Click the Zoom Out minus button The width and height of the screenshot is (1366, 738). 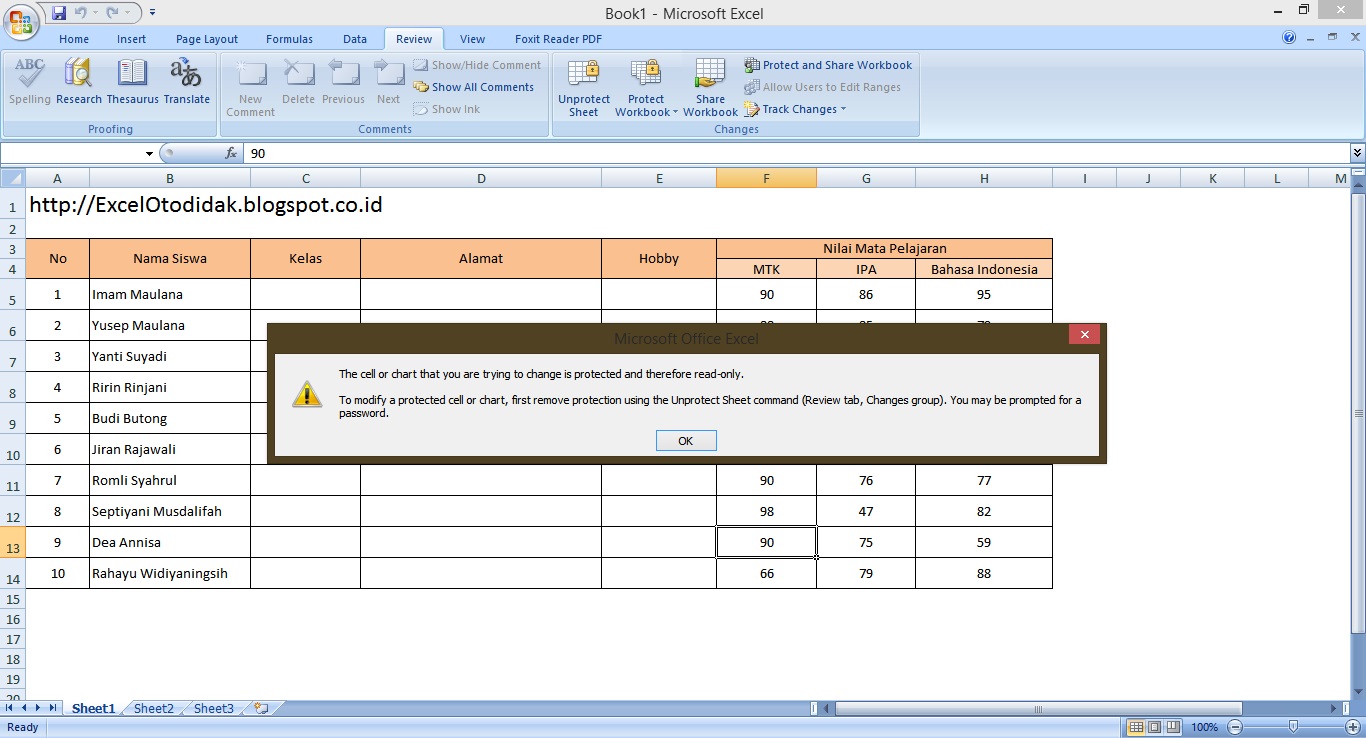[x=1235, y=727]
